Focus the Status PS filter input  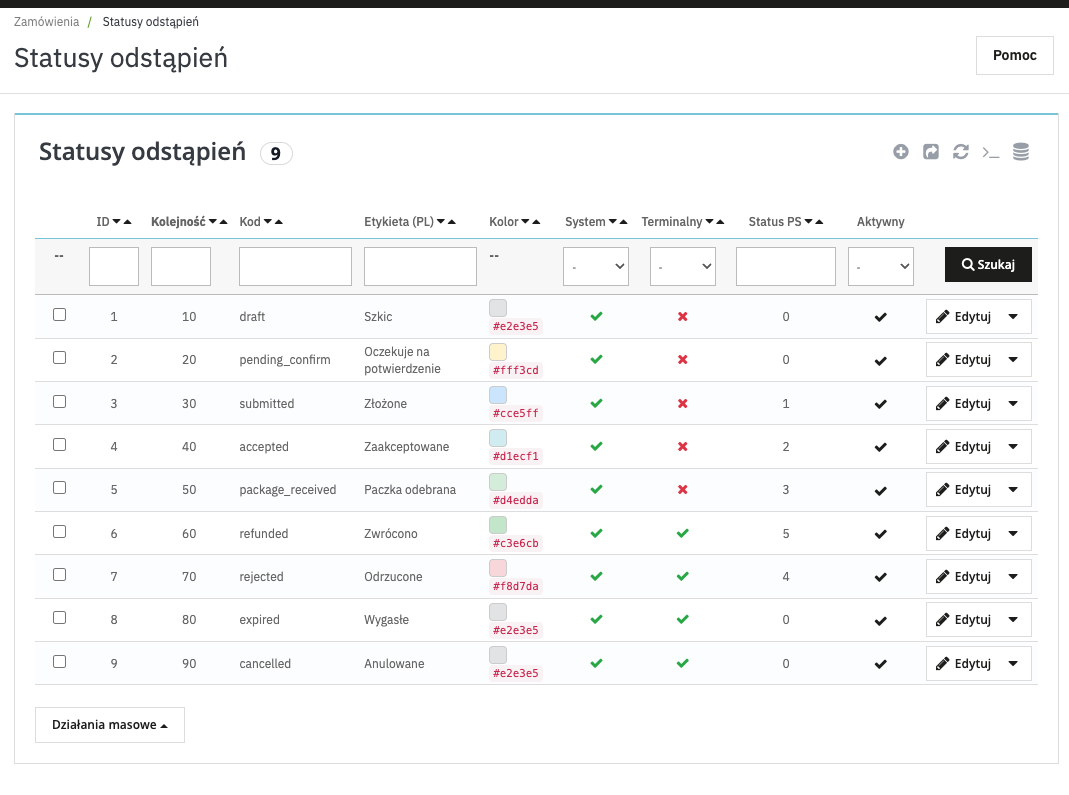[x=785, y=266]
